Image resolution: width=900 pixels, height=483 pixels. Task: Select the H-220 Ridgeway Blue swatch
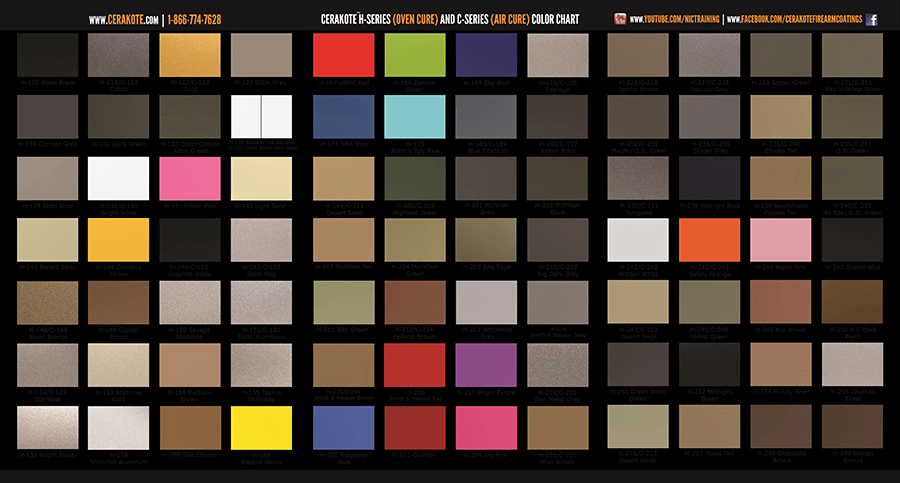coord(344,428)
